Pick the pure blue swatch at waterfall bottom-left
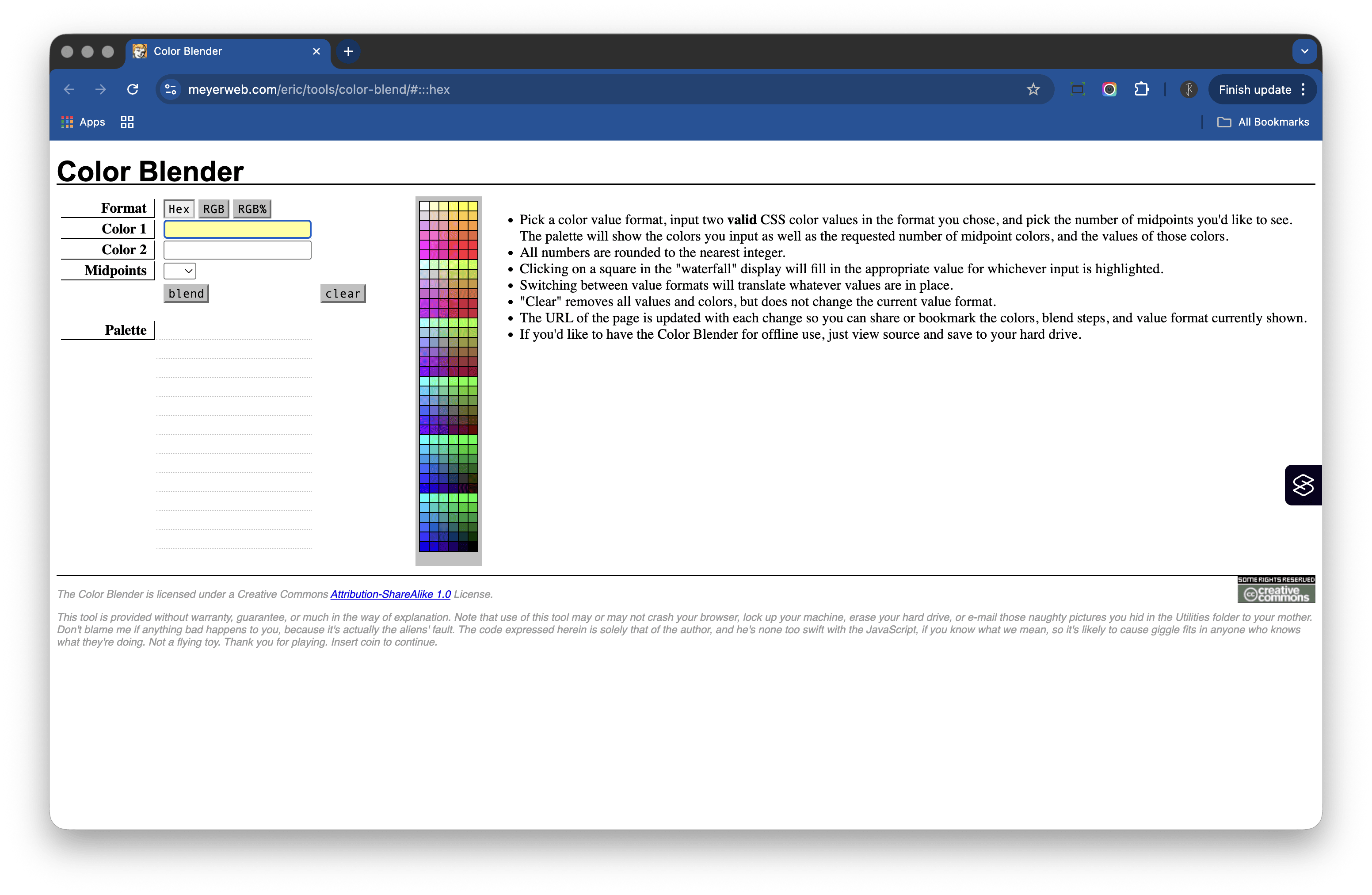The height and width of the screenshot is (895, 1372). pyautogui.click(x=424, y=546)
